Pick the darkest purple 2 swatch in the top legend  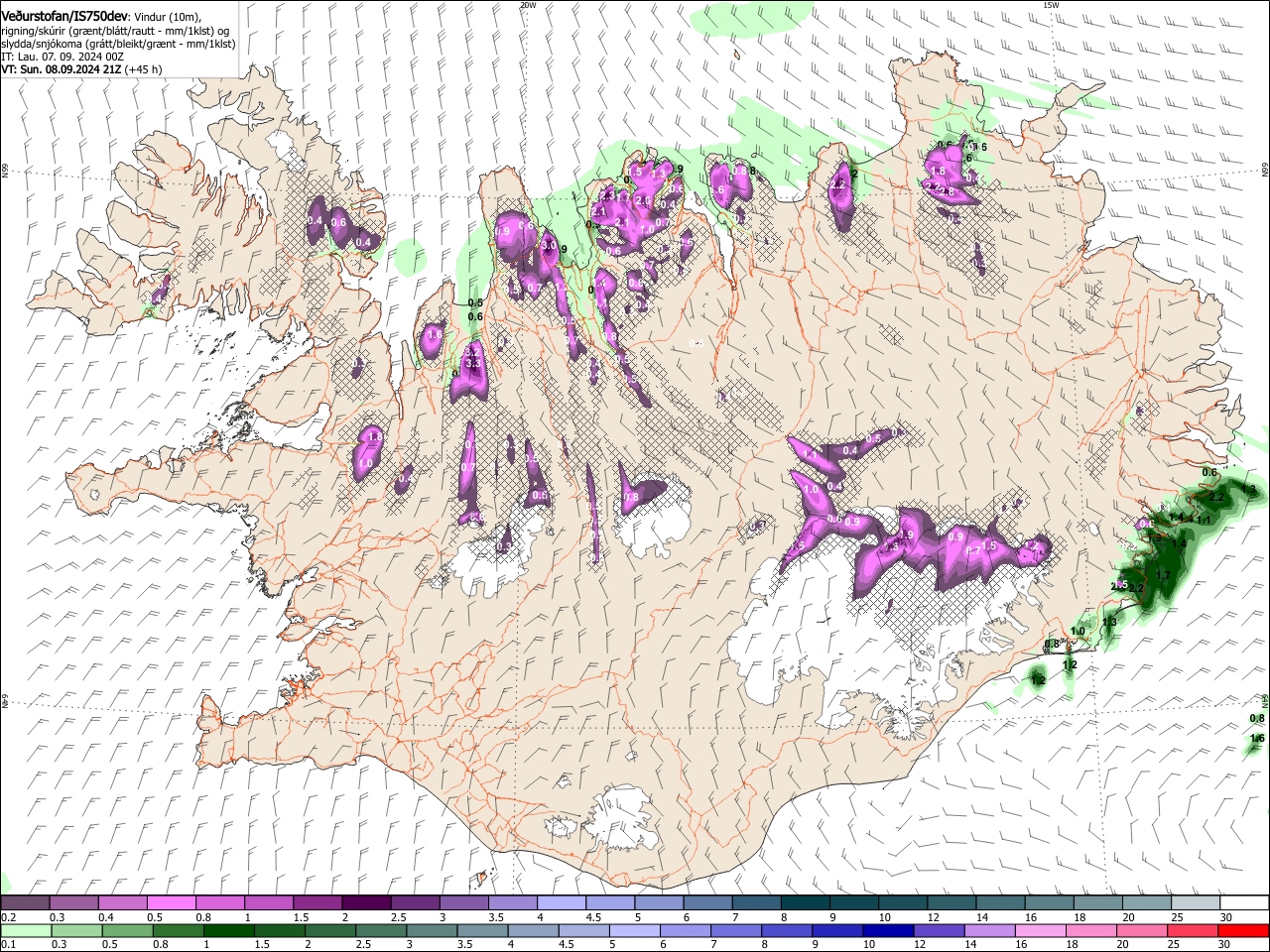pyautogui.click(x=365, y=902)
